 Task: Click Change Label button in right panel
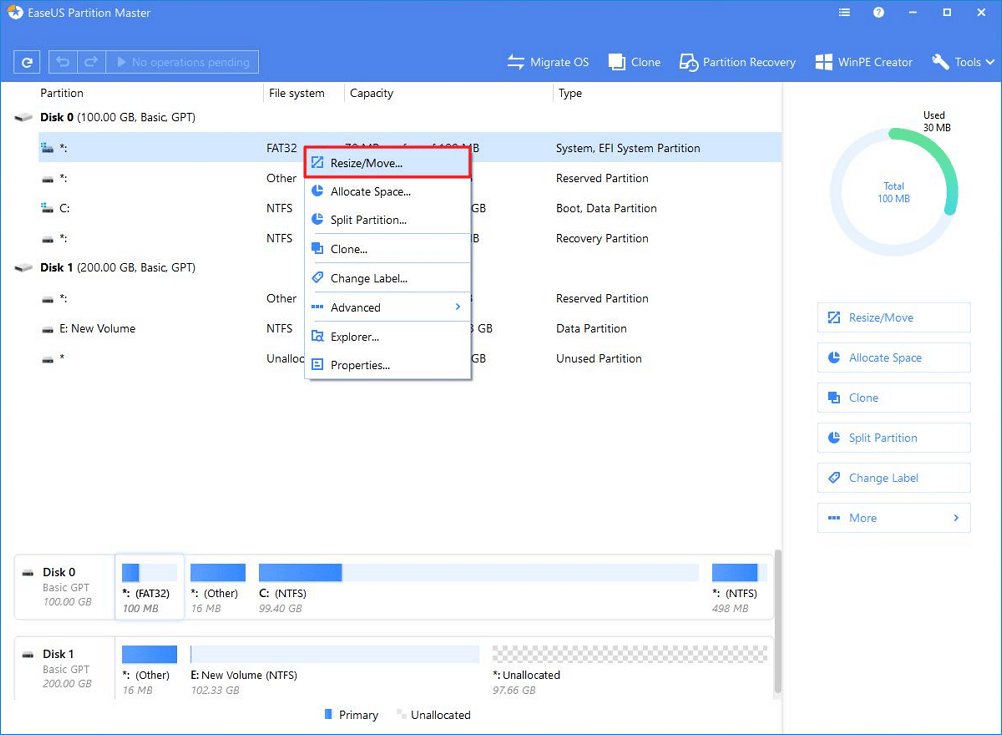(x=893, y=478)
